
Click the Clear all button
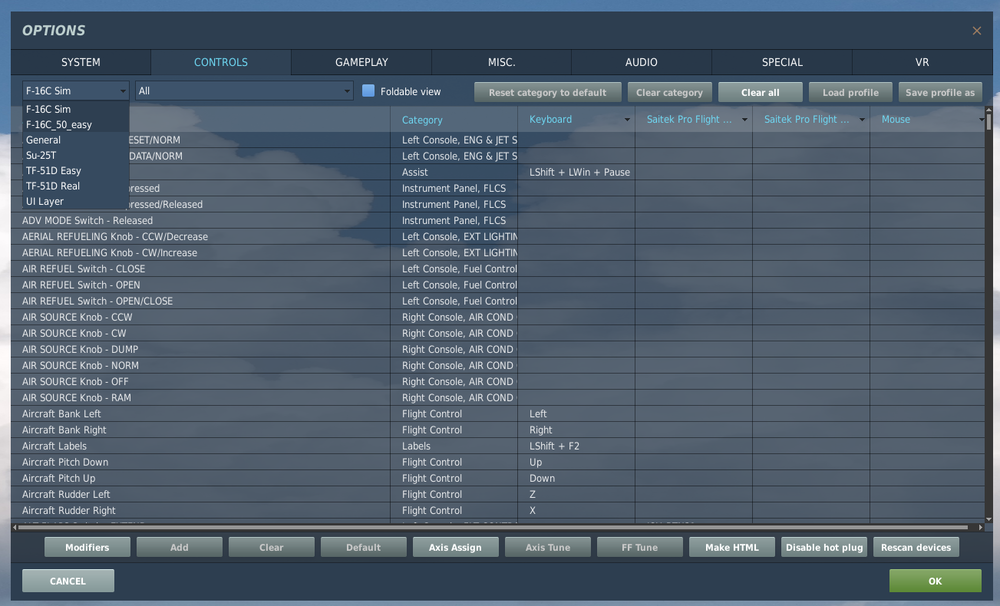tap(760, 92)
